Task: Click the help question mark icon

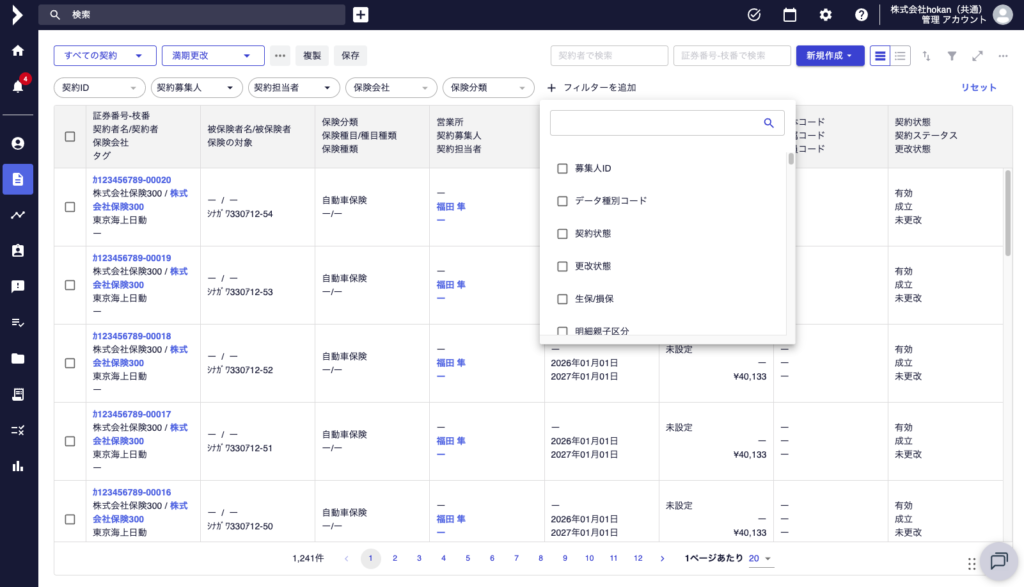Action: [861, 15]
